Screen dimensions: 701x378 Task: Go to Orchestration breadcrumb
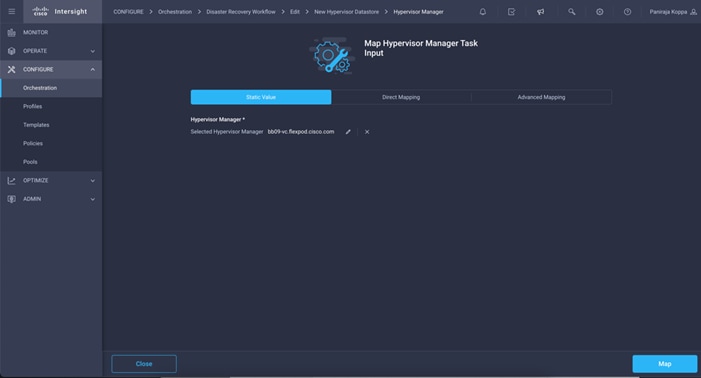pyautogui.click(x=175, y=12)
